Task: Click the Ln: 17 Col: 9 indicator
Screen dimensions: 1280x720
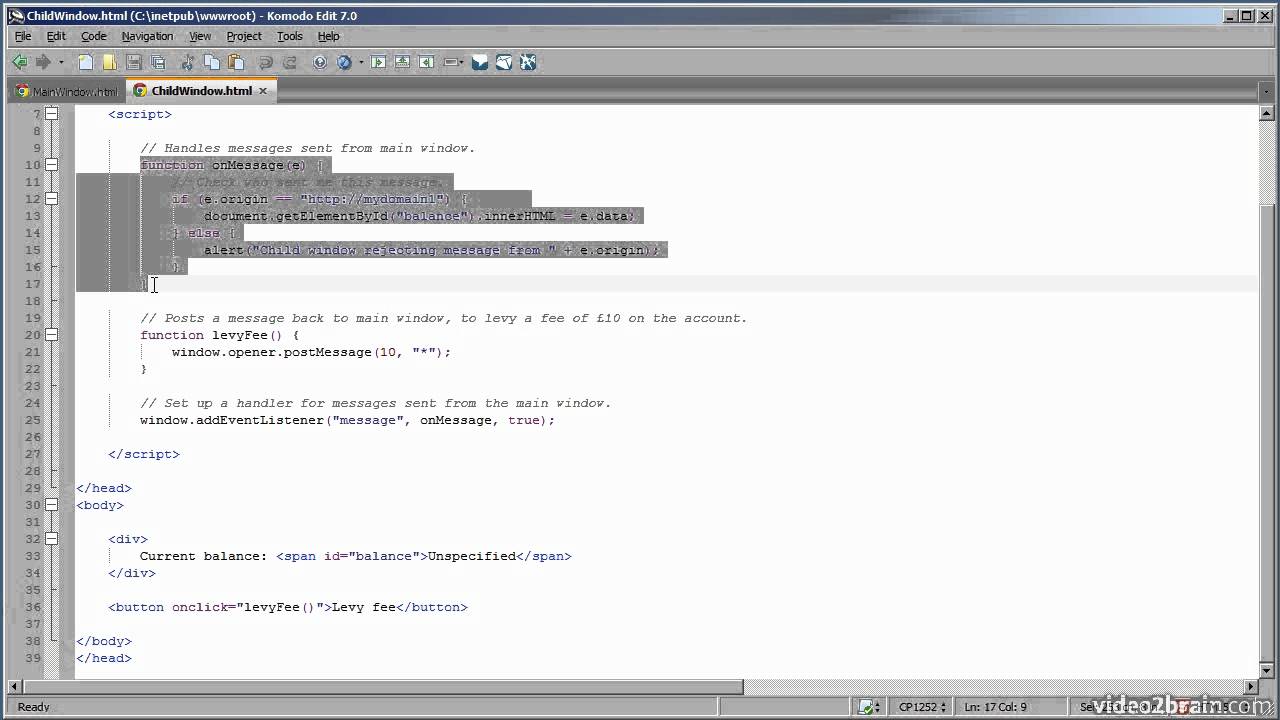Action: tap(994, 707)
